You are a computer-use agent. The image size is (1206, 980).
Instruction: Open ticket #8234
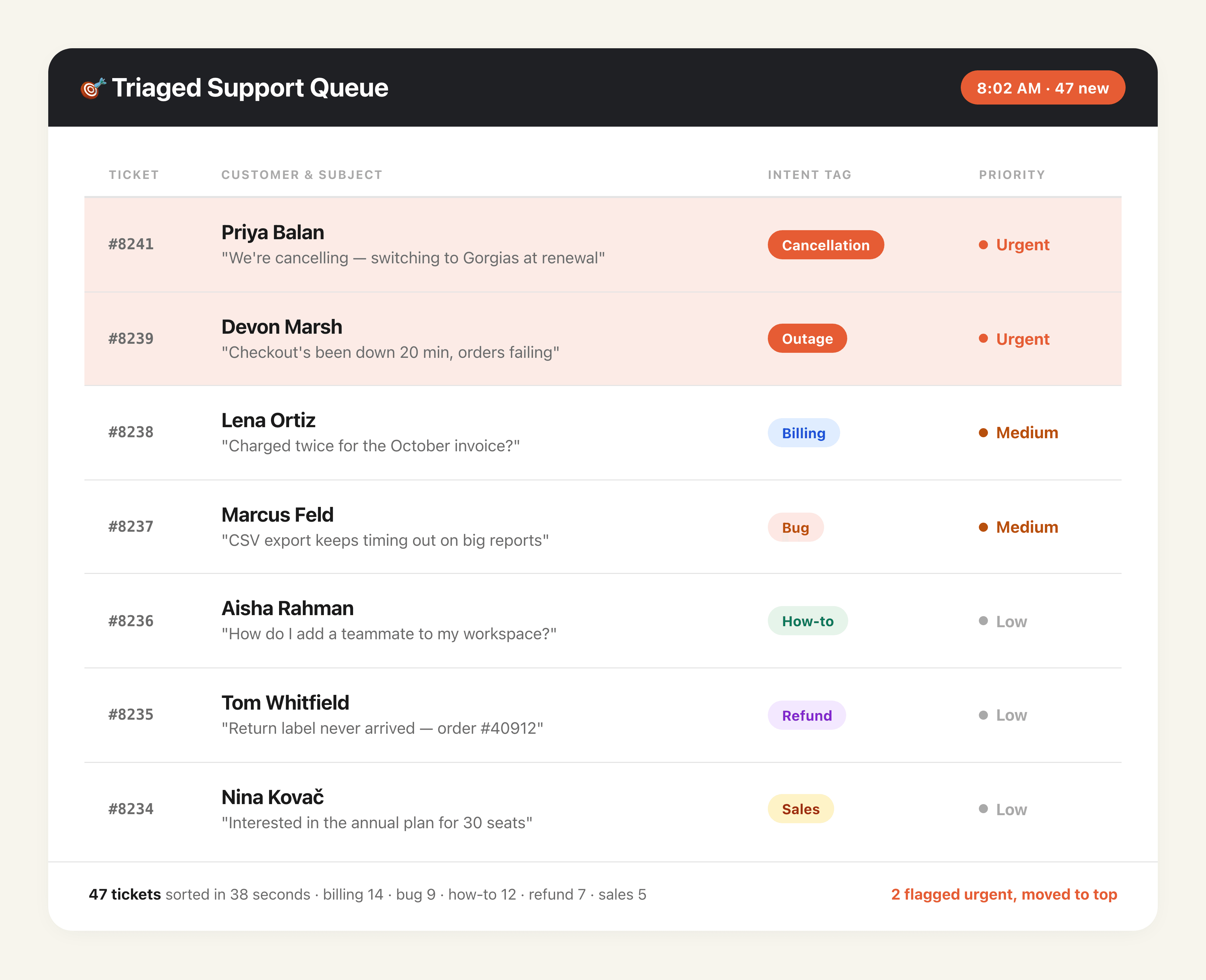point(131,809)
